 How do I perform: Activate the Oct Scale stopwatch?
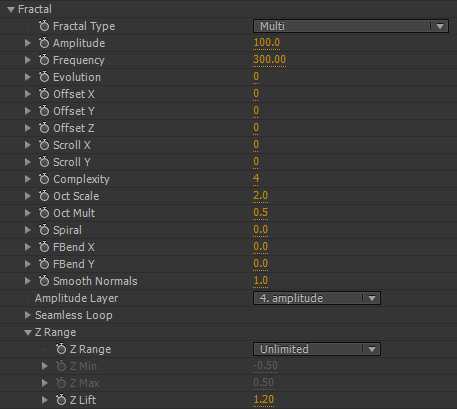[x=44, y=196]
